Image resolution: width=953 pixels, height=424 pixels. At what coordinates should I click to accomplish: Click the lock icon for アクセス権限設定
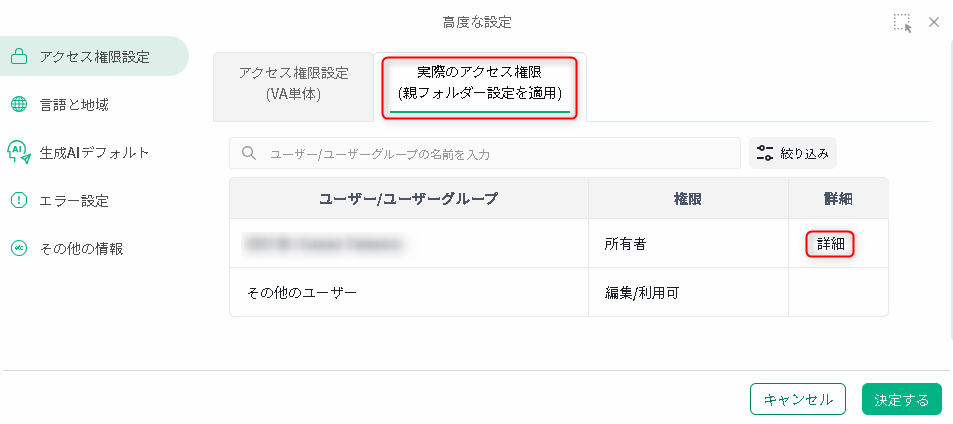pyautogui.click(x=18, y=57)
